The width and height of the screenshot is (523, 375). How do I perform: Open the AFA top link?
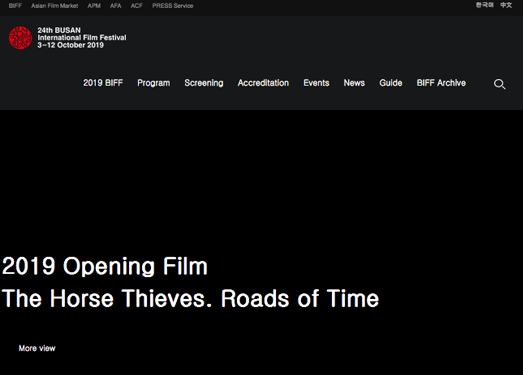click(116, 6)
